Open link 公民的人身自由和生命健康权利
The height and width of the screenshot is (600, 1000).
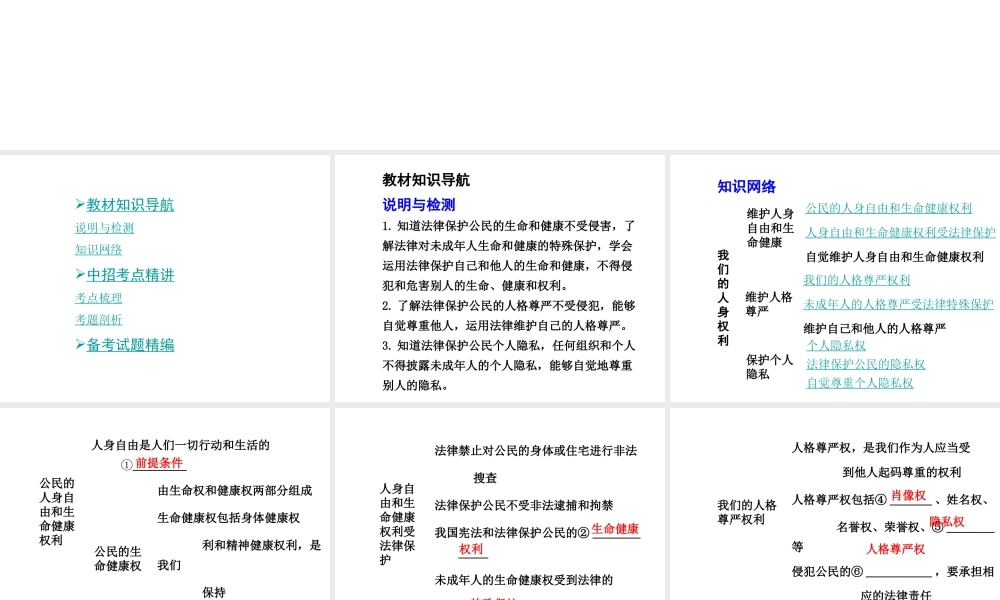(x=888, y=208)
